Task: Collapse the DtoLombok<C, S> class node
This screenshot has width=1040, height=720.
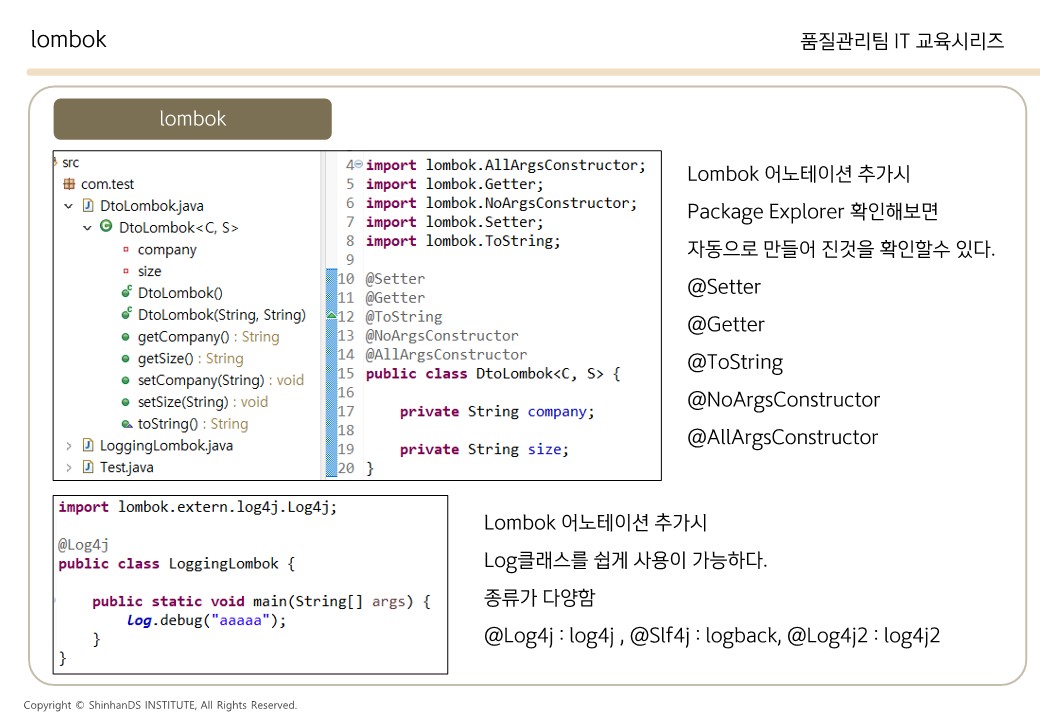Action: coord(87,227)
